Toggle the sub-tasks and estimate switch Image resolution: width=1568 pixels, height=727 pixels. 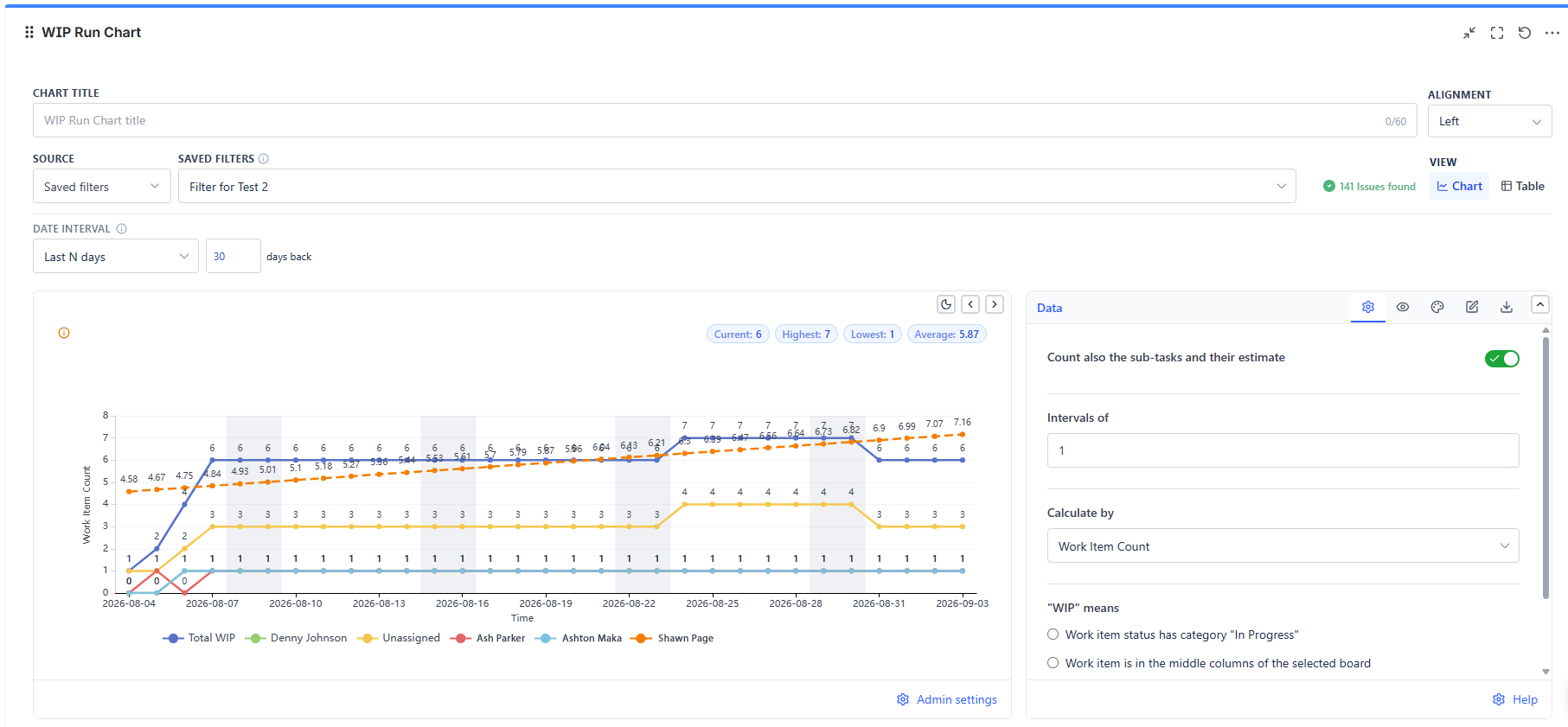(1502, 359)
